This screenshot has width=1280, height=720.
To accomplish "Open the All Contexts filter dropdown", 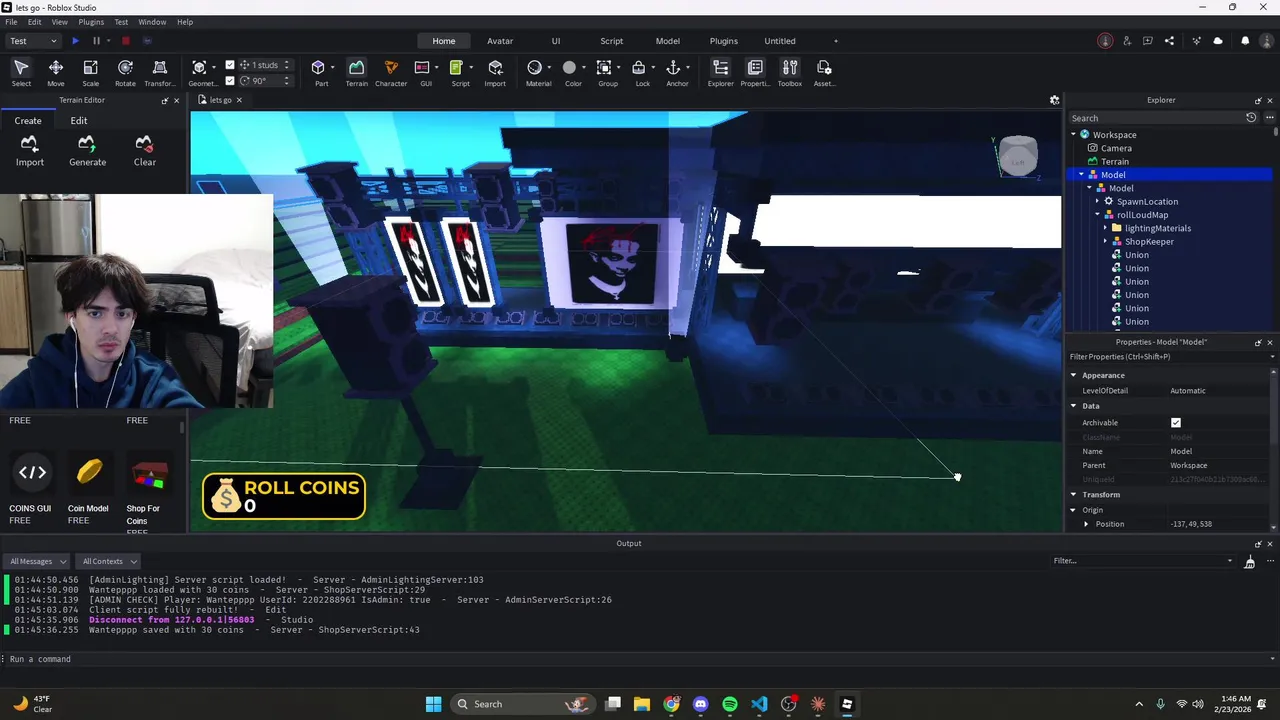I will [x=109, y=561].
